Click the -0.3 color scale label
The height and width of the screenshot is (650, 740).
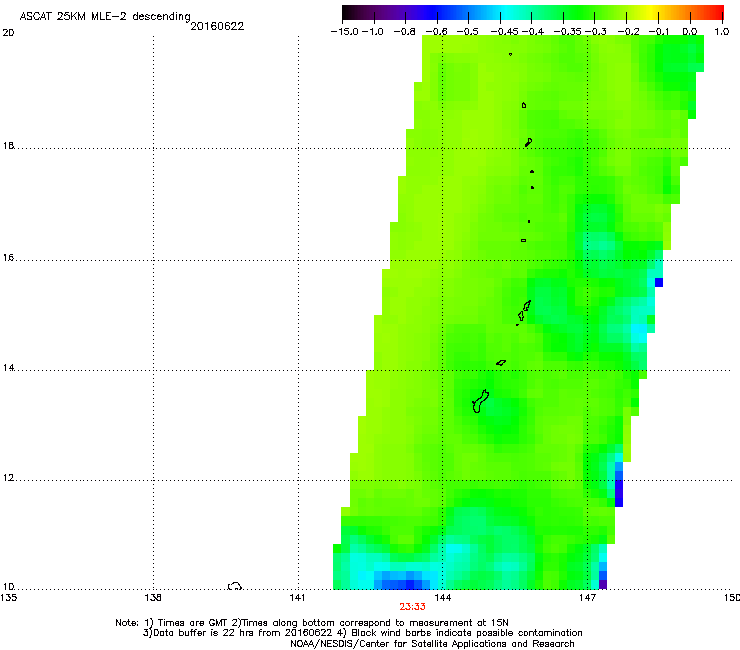coord(596,32)
